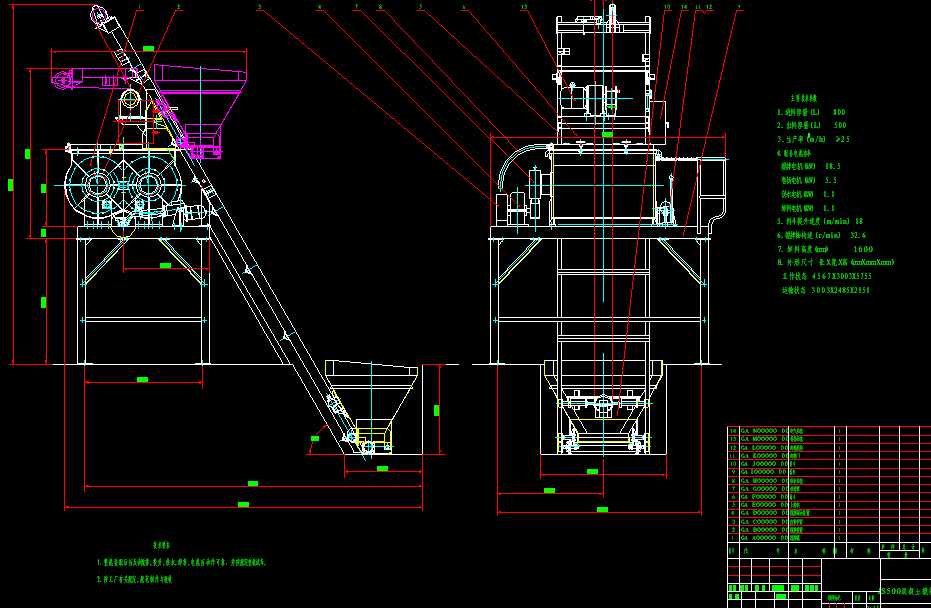This screenshot has height=608, width=931.
Task: Select the 18.5 mixing motor power value
Action: (832, 166)
